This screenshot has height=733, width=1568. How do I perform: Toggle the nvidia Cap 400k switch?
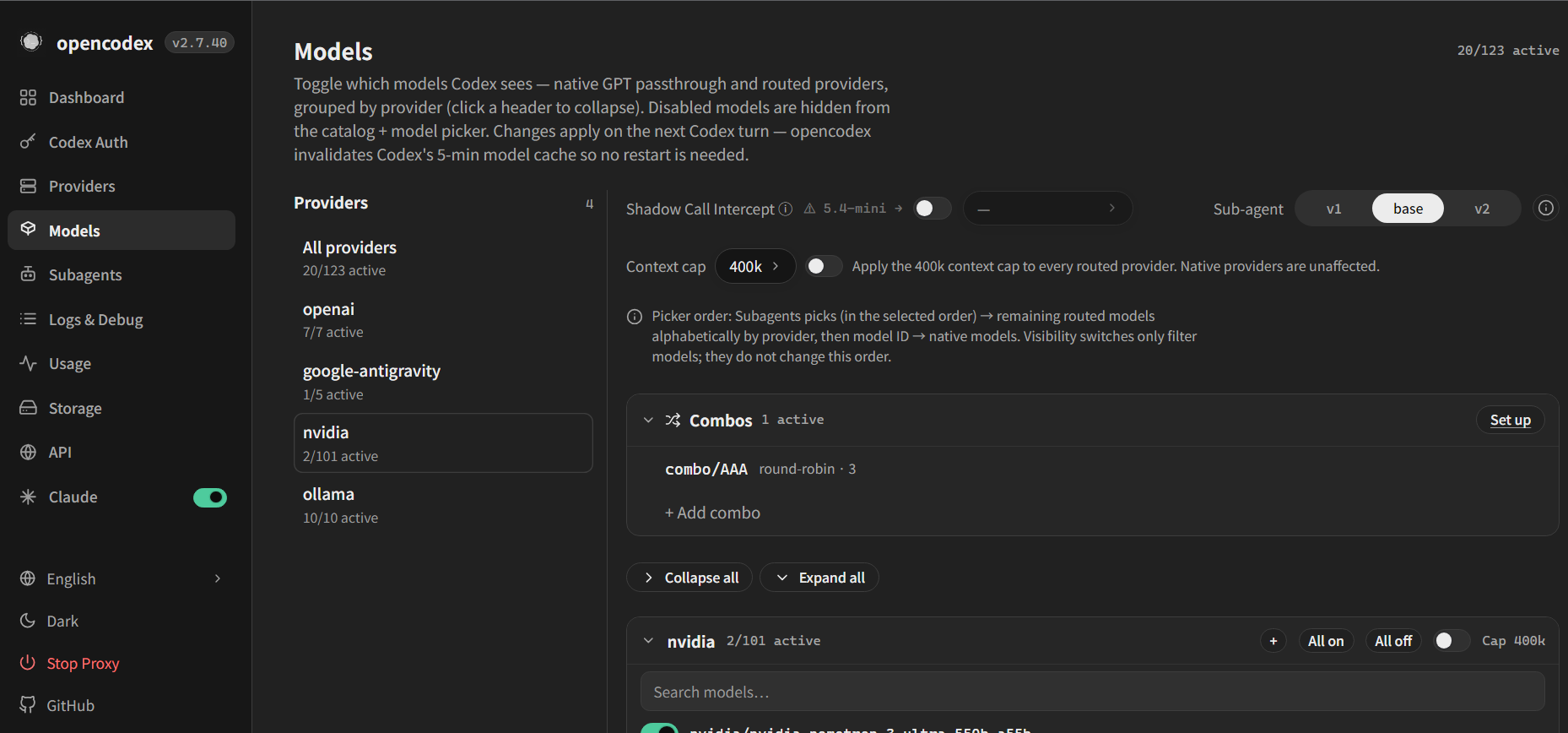(1452, 641)
